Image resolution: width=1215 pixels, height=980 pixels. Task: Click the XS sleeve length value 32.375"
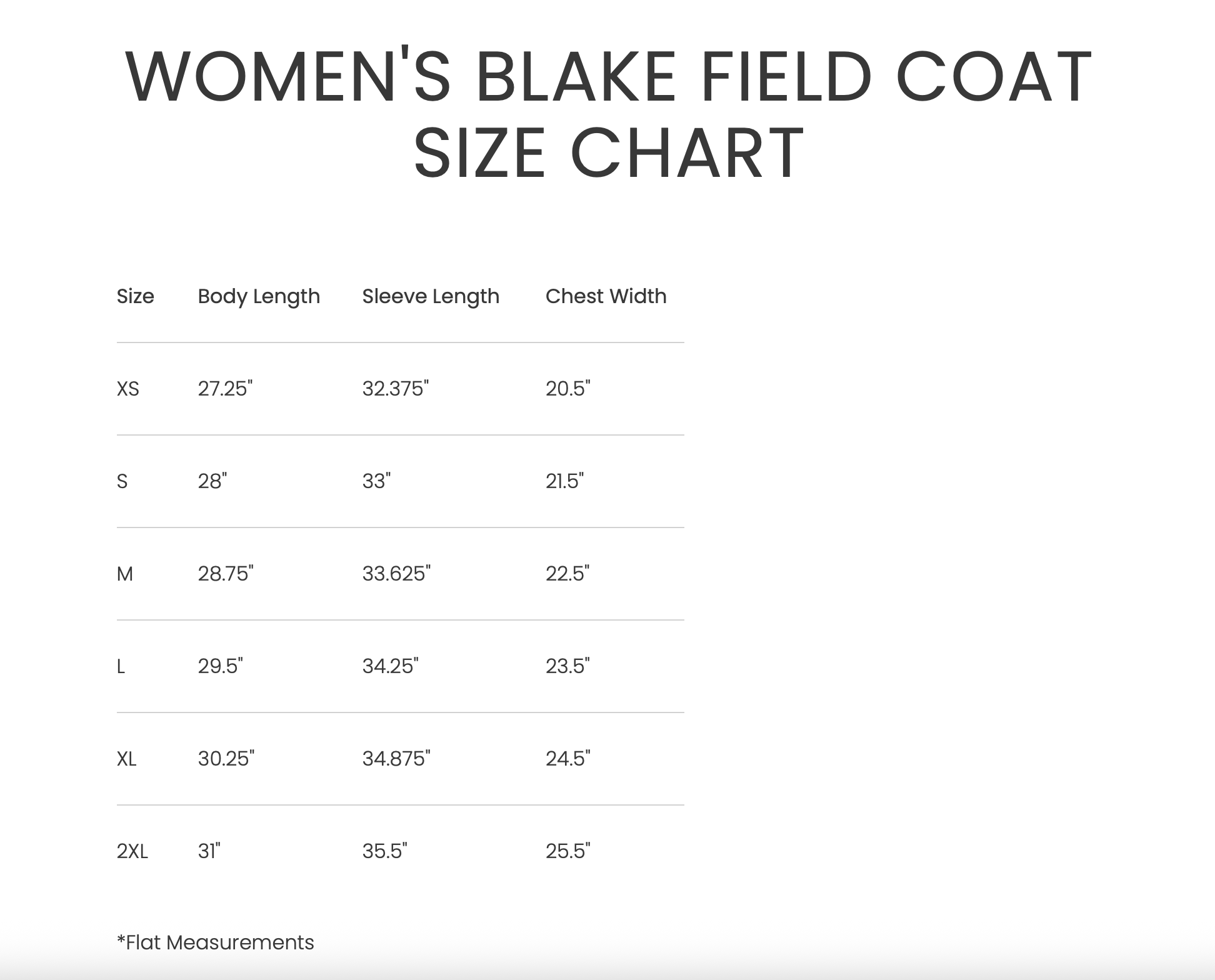(x=396, y=389)
